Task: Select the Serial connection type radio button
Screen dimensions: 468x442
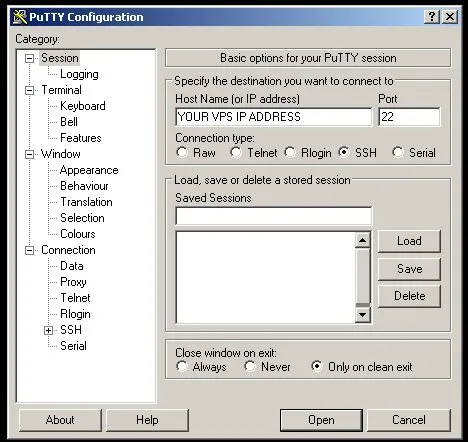Action: point(398,153)
